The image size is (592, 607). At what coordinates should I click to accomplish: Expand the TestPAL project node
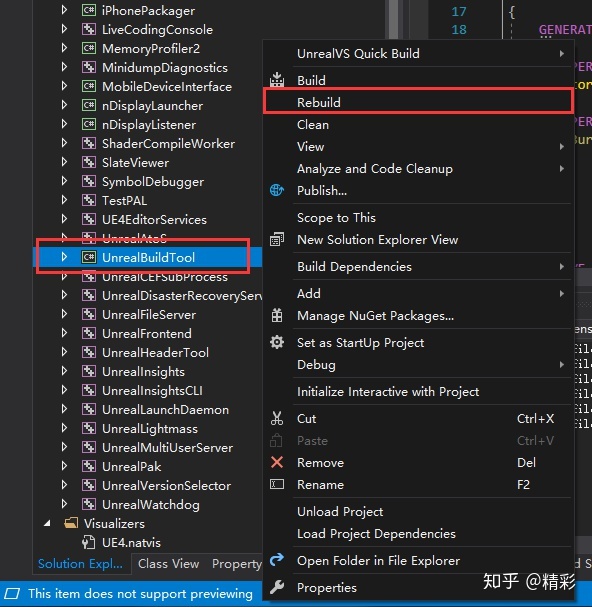tap(64, 200)
